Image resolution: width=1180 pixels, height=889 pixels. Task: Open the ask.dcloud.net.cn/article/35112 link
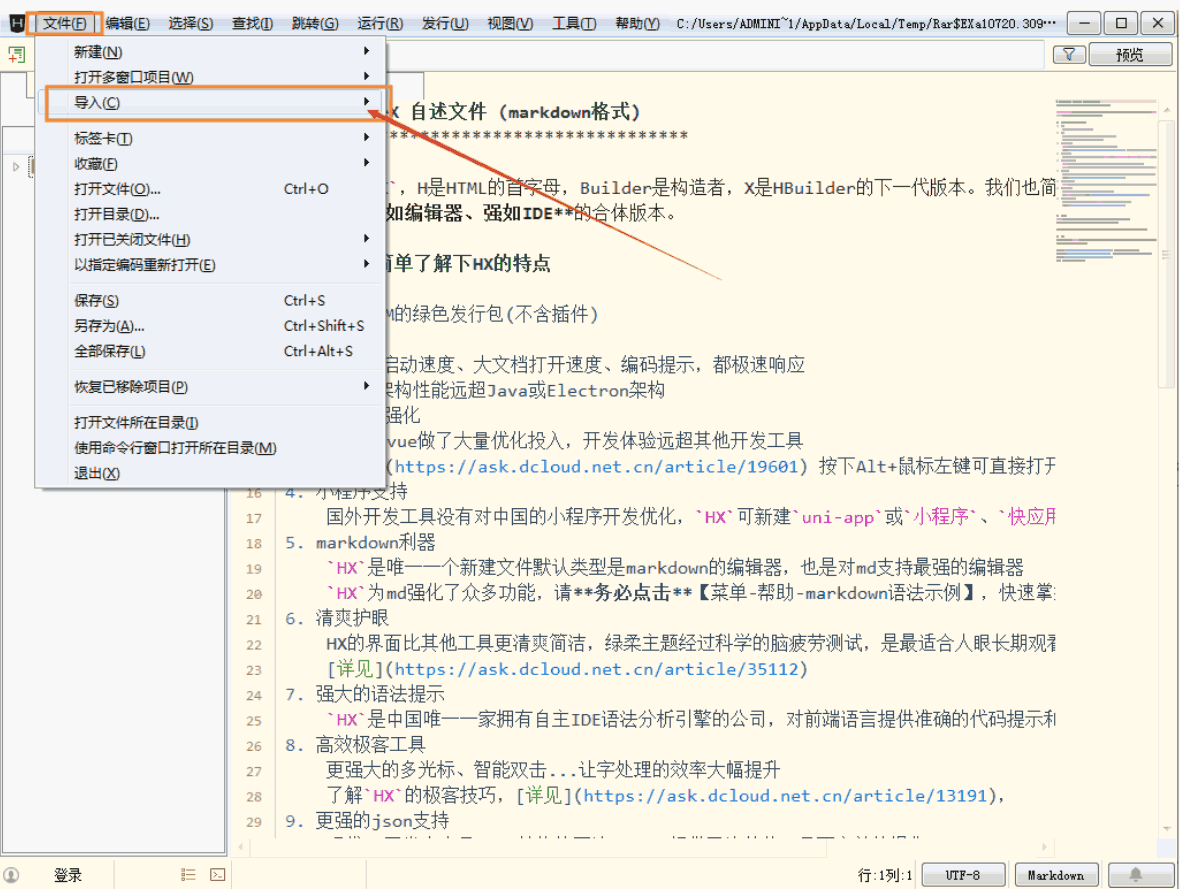click(596, 669)
